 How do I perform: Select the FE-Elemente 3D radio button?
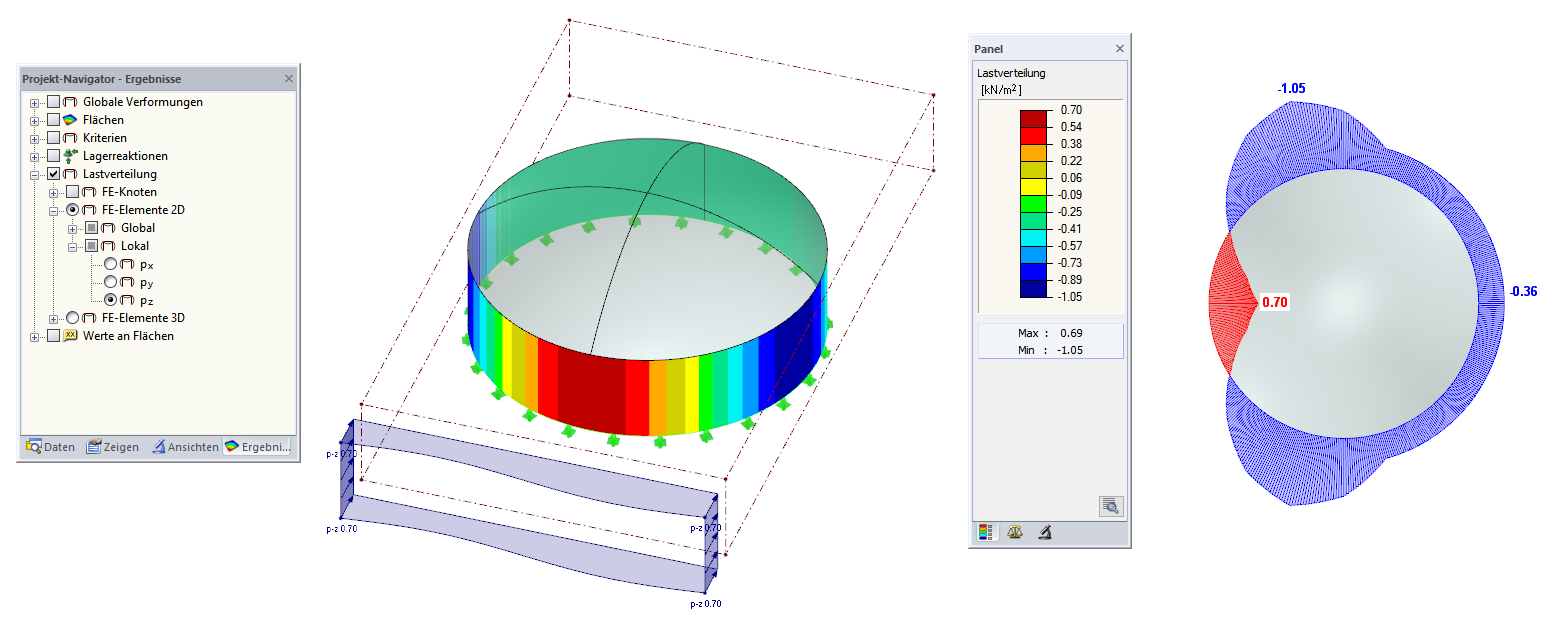pos(72,318)
